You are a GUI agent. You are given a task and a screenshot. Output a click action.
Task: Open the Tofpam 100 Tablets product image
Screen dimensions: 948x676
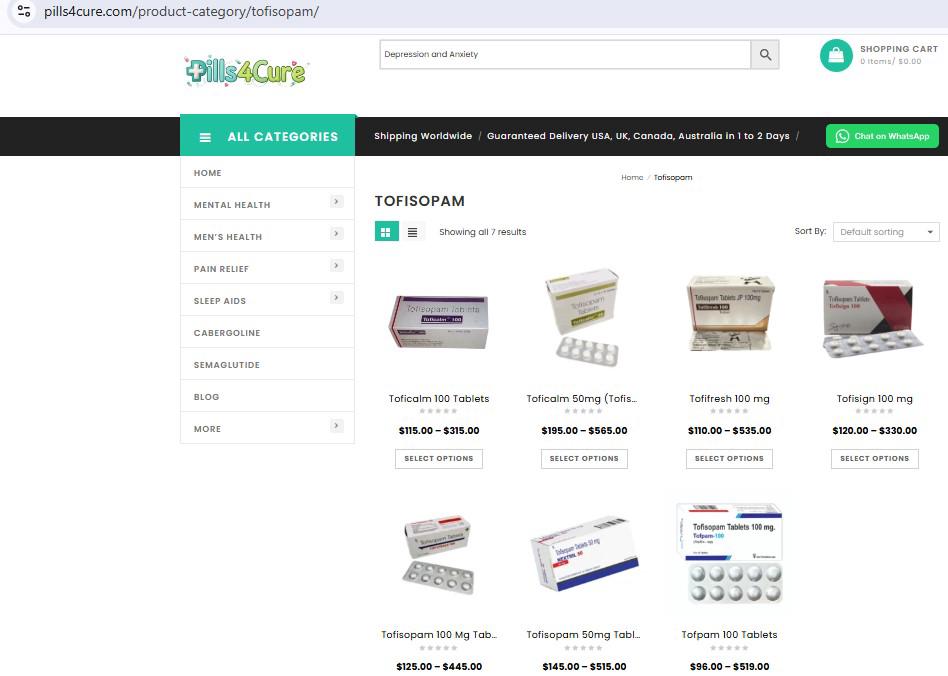pyautogui.click(x=729, y=553)
